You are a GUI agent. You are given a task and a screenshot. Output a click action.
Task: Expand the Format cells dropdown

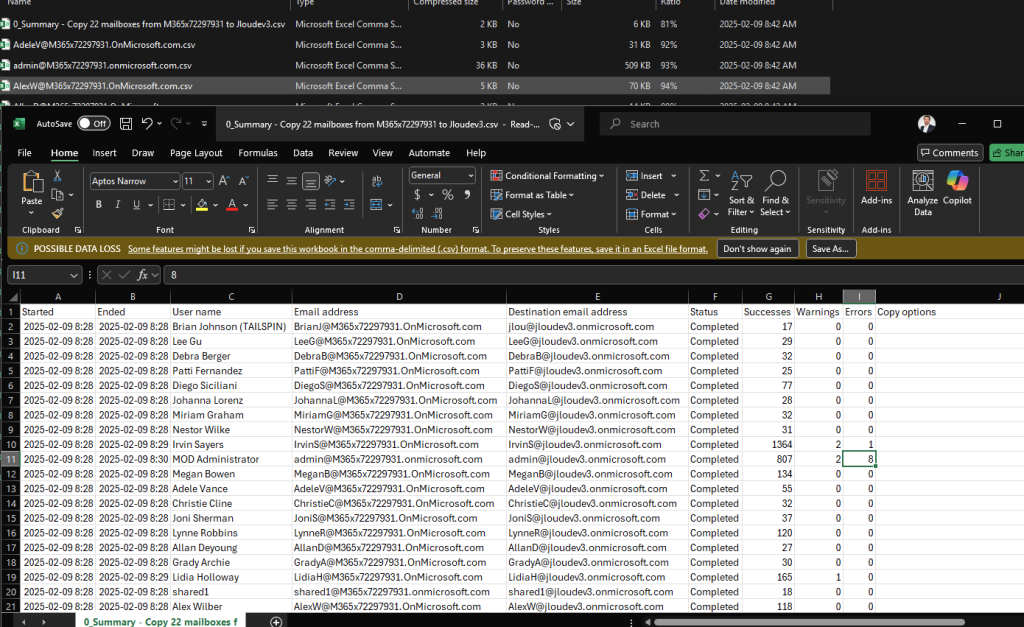click(673, 214)
